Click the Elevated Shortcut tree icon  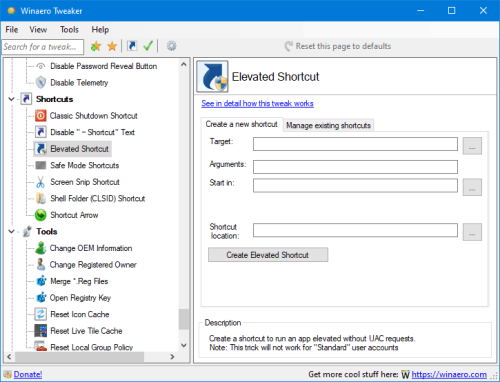[41, 149]
